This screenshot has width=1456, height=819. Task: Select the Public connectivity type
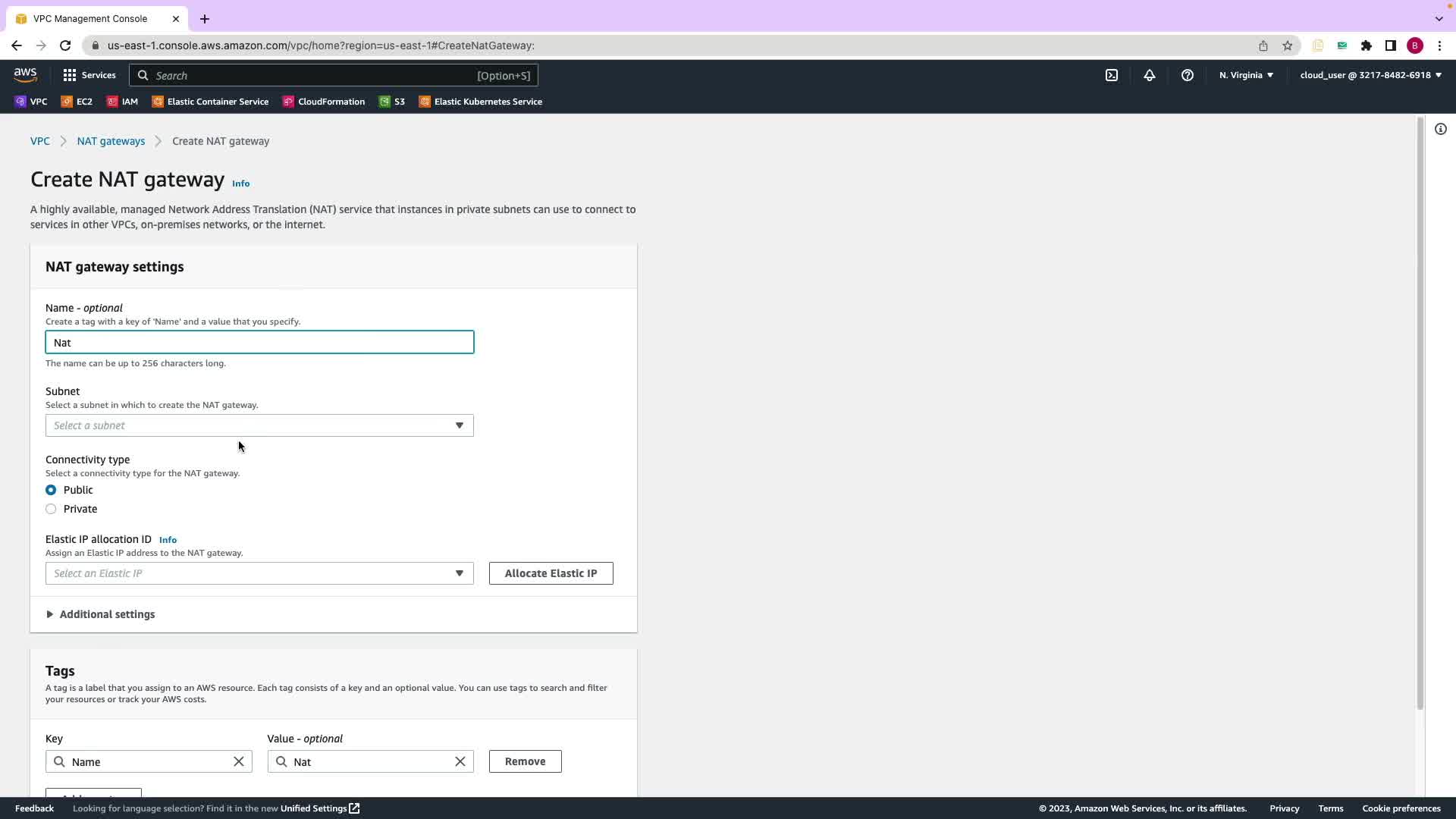tap(51, 490)
